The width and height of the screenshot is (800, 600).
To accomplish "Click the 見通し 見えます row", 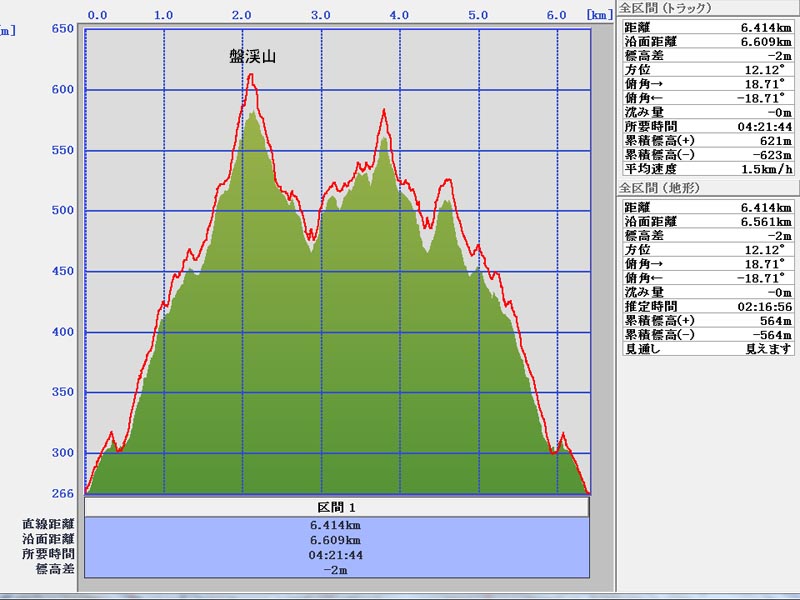I will 708,348.
